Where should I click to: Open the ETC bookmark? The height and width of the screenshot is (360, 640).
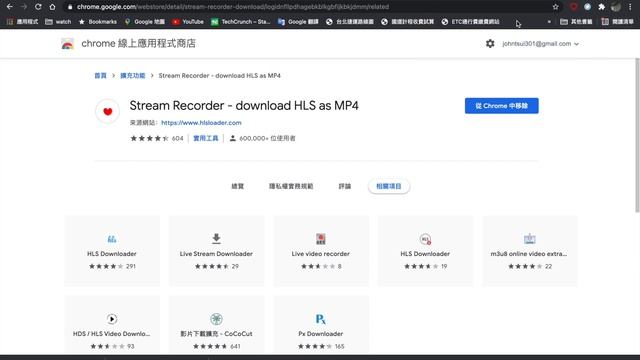(x=470, y=22)
